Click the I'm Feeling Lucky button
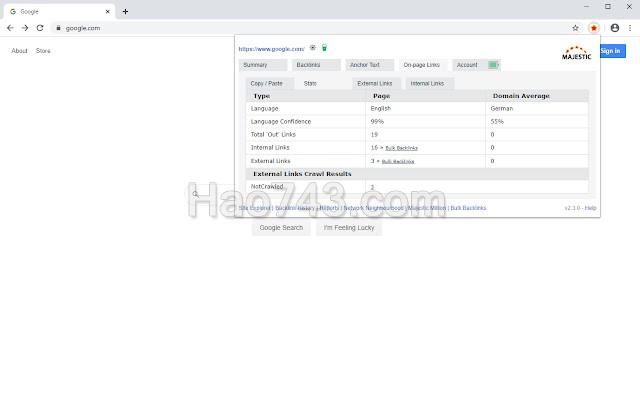 [x=349, y=228]
